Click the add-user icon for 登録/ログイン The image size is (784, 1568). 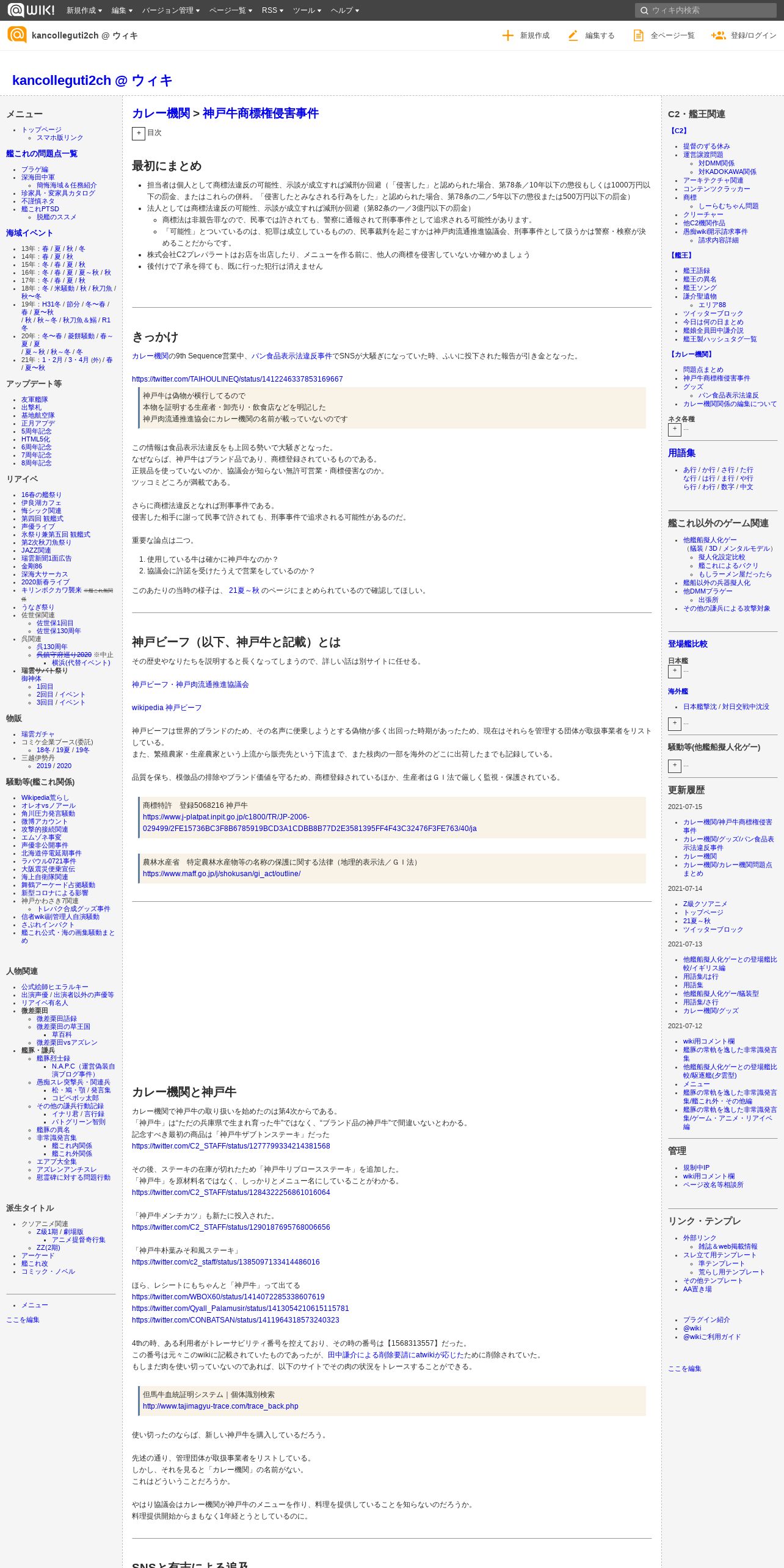point(718,35)
